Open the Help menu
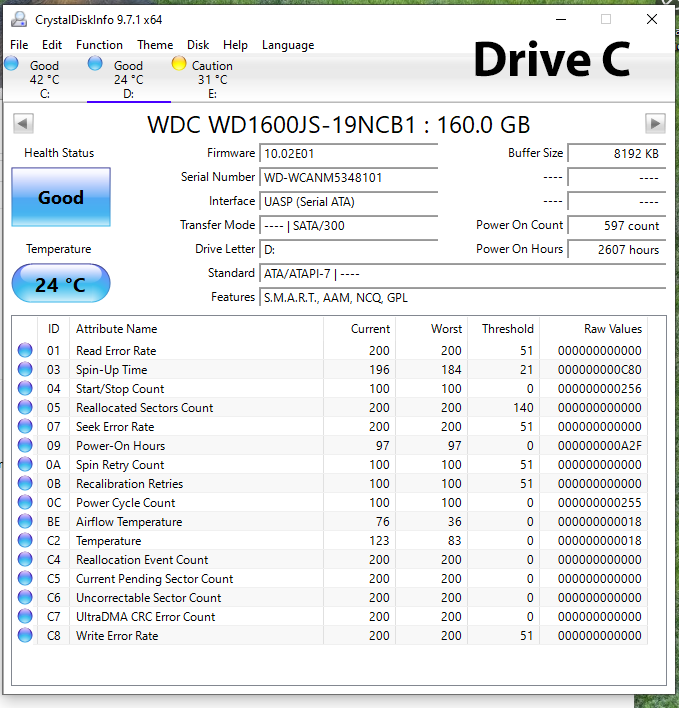The height and width of the screenshot is (708, 679). pyautogui.click(x=235, y=45)
